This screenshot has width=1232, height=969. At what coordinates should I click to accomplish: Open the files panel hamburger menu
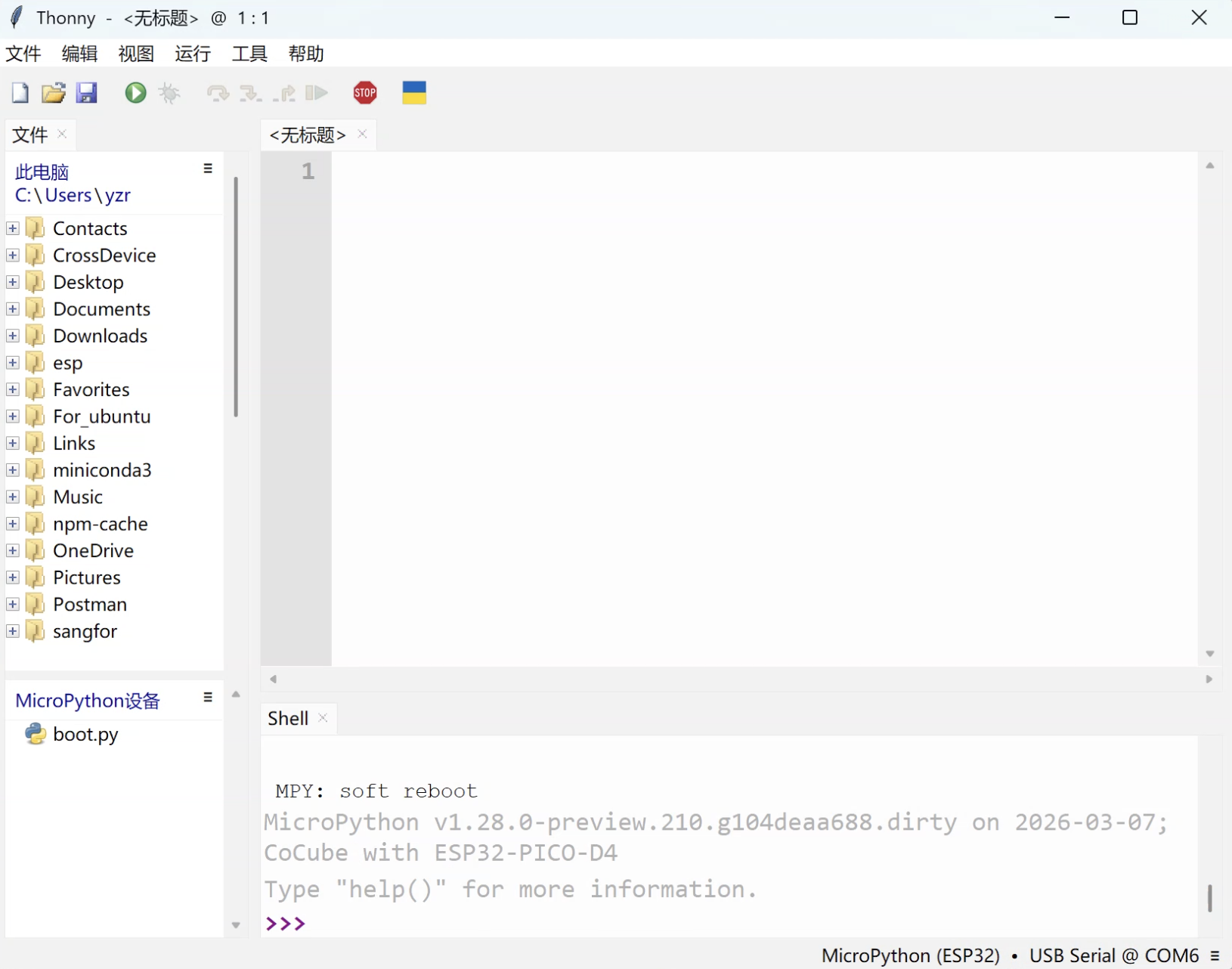point(207,168)
